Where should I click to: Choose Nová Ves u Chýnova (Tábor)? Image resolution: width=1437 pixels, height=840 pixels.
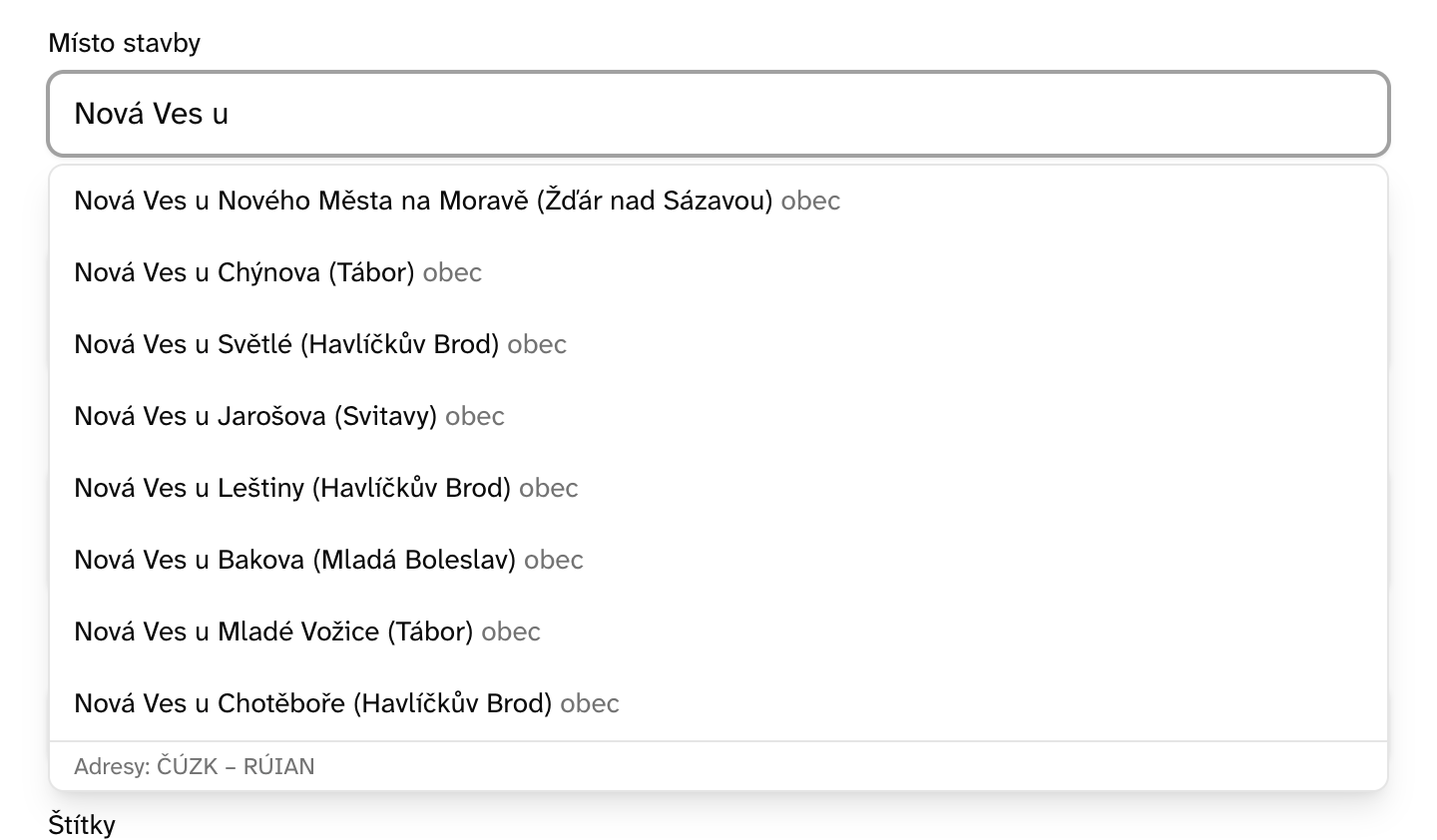718,272
